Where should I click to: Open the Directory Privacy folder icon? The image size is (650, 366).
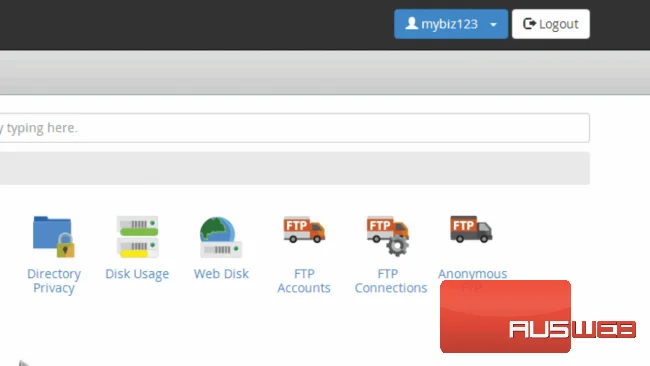pyautogui.click(x=53, y=237)
